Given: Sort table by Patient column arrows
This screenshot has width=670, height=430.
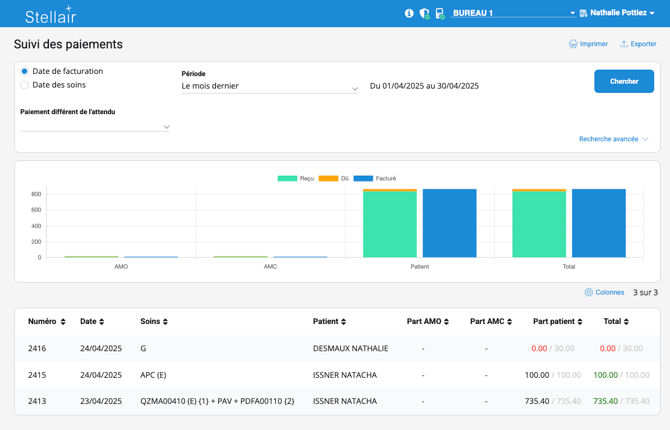Looking at the screenshot, I should [344, 322].
